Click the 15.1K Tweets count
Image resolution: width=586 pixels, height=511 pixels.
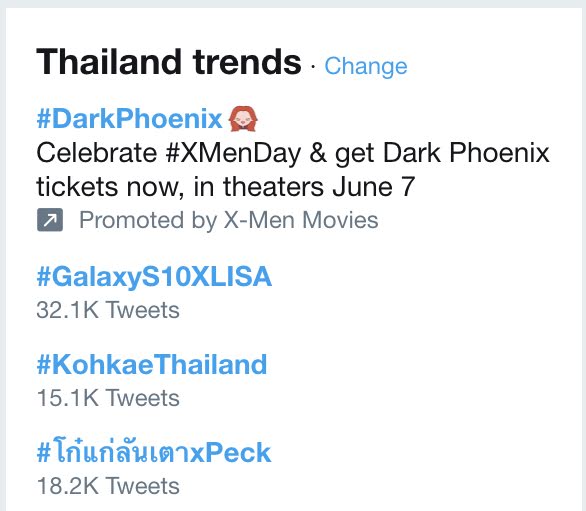click(108, 398)
